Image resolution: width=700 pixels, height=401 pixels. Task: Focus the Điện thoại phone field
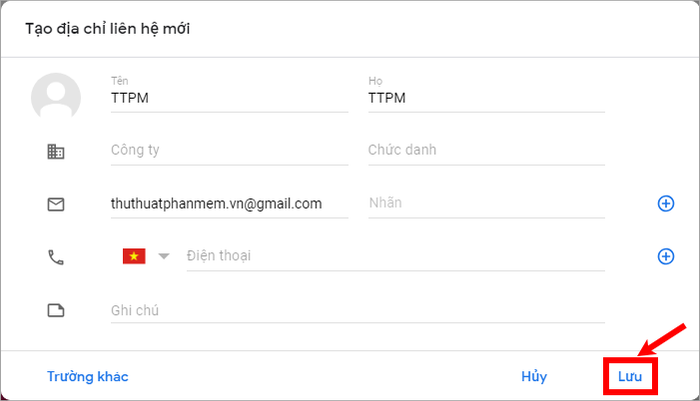click(x=396, y=256)
